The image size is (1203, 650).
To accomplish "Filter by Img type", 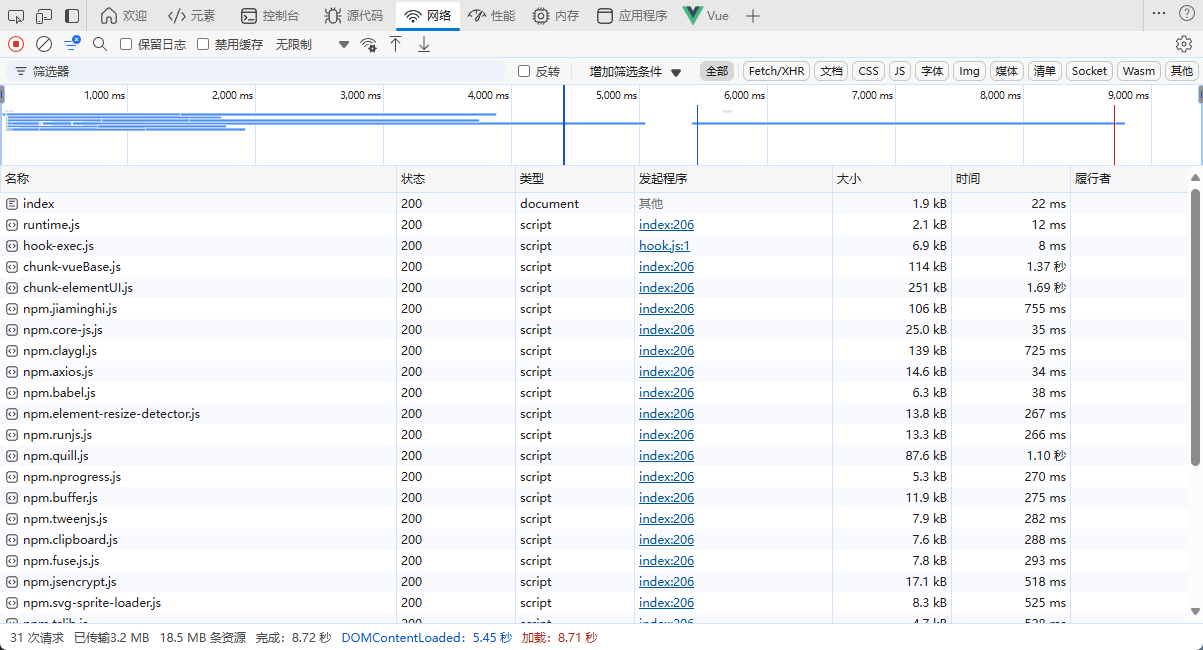I will [x=969, y=71].
